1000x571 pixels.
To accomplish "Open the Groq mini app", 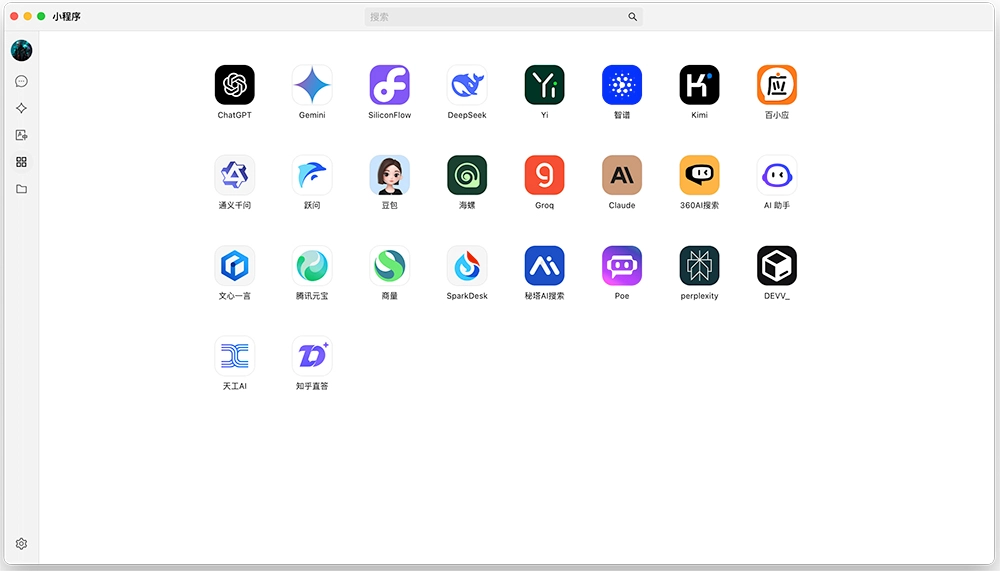I will tap(545, 175).
